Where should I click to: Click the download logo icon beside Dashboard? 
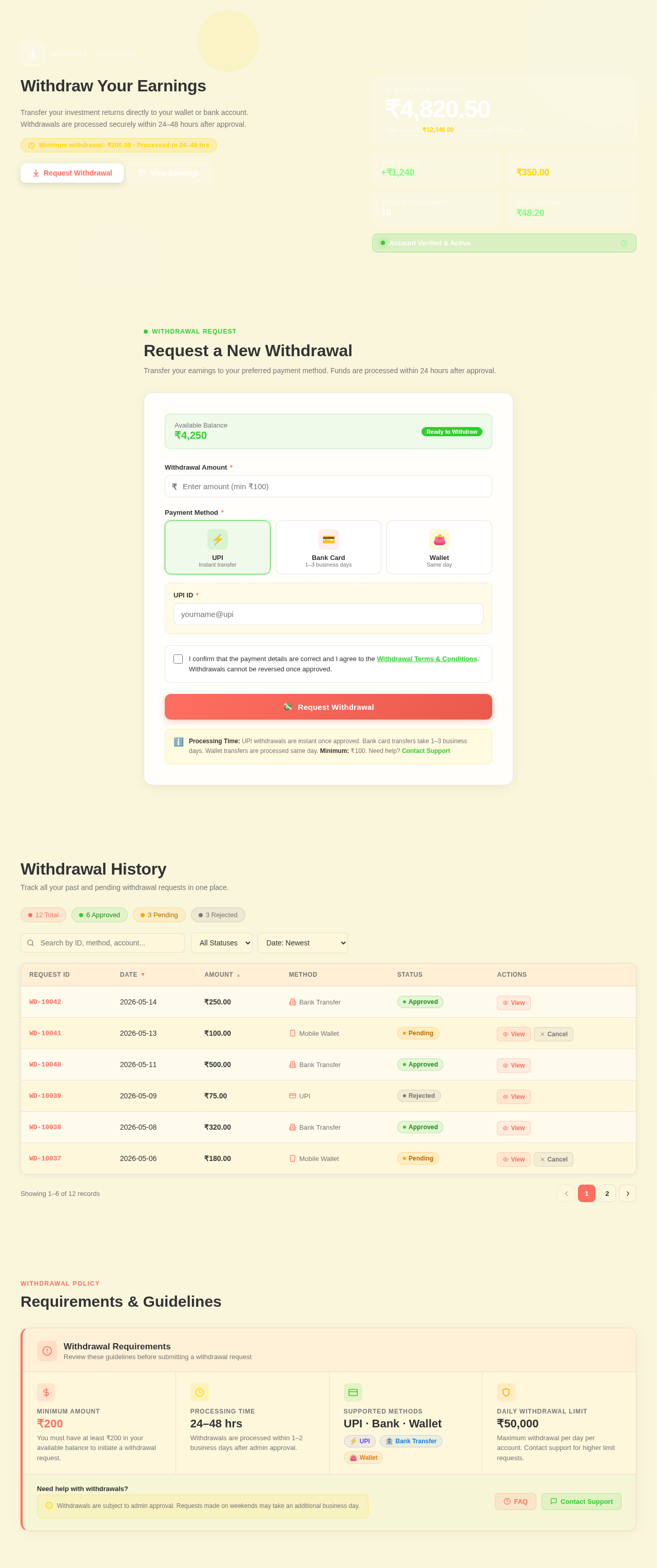point(33,53)
